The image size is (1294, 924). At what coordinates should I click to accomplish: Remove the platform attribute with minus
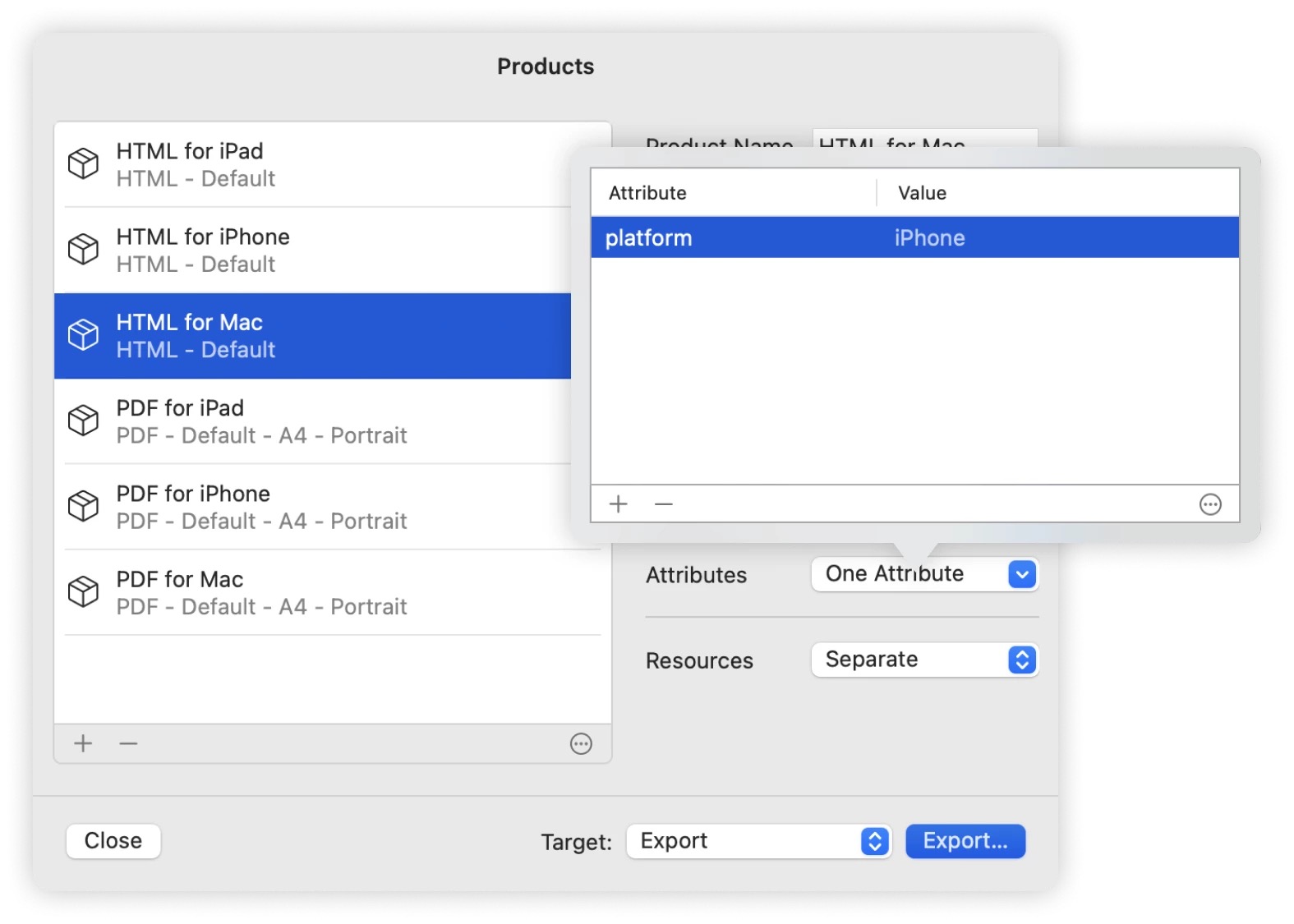click(x=664, y=504)
